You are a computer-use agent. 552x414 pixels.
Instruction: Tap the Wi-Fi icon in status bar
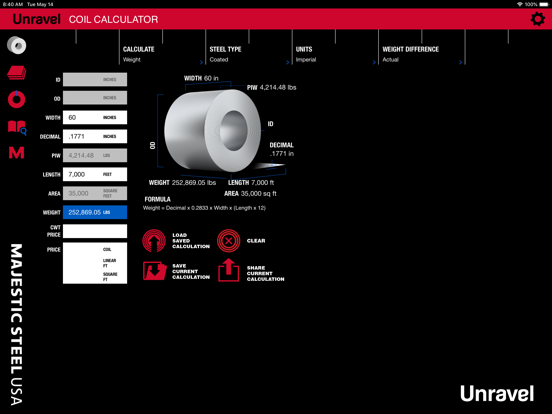520,4
